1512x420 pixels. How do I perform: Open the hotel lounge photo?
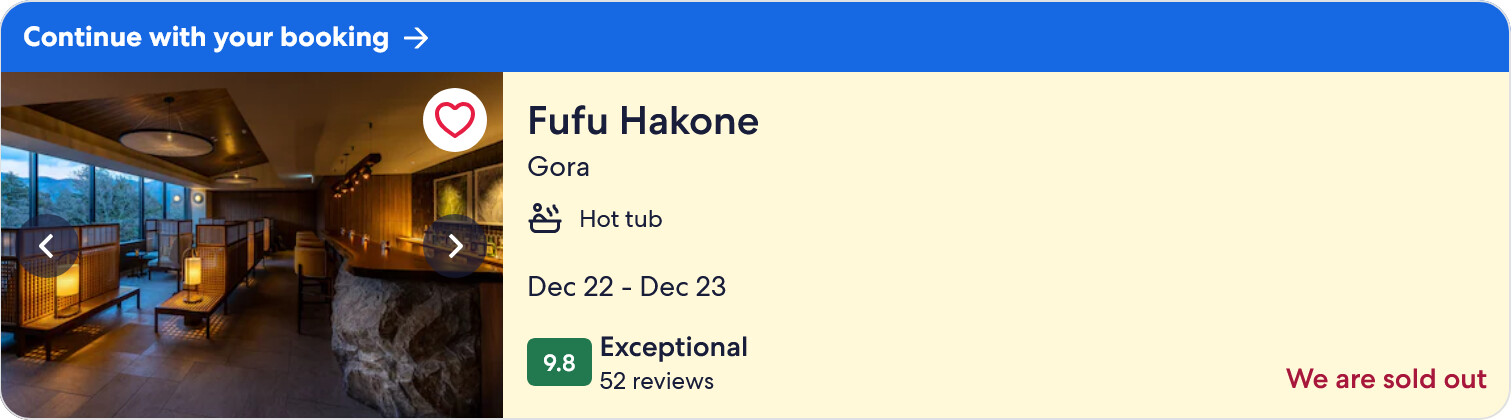tap(250, 330)
